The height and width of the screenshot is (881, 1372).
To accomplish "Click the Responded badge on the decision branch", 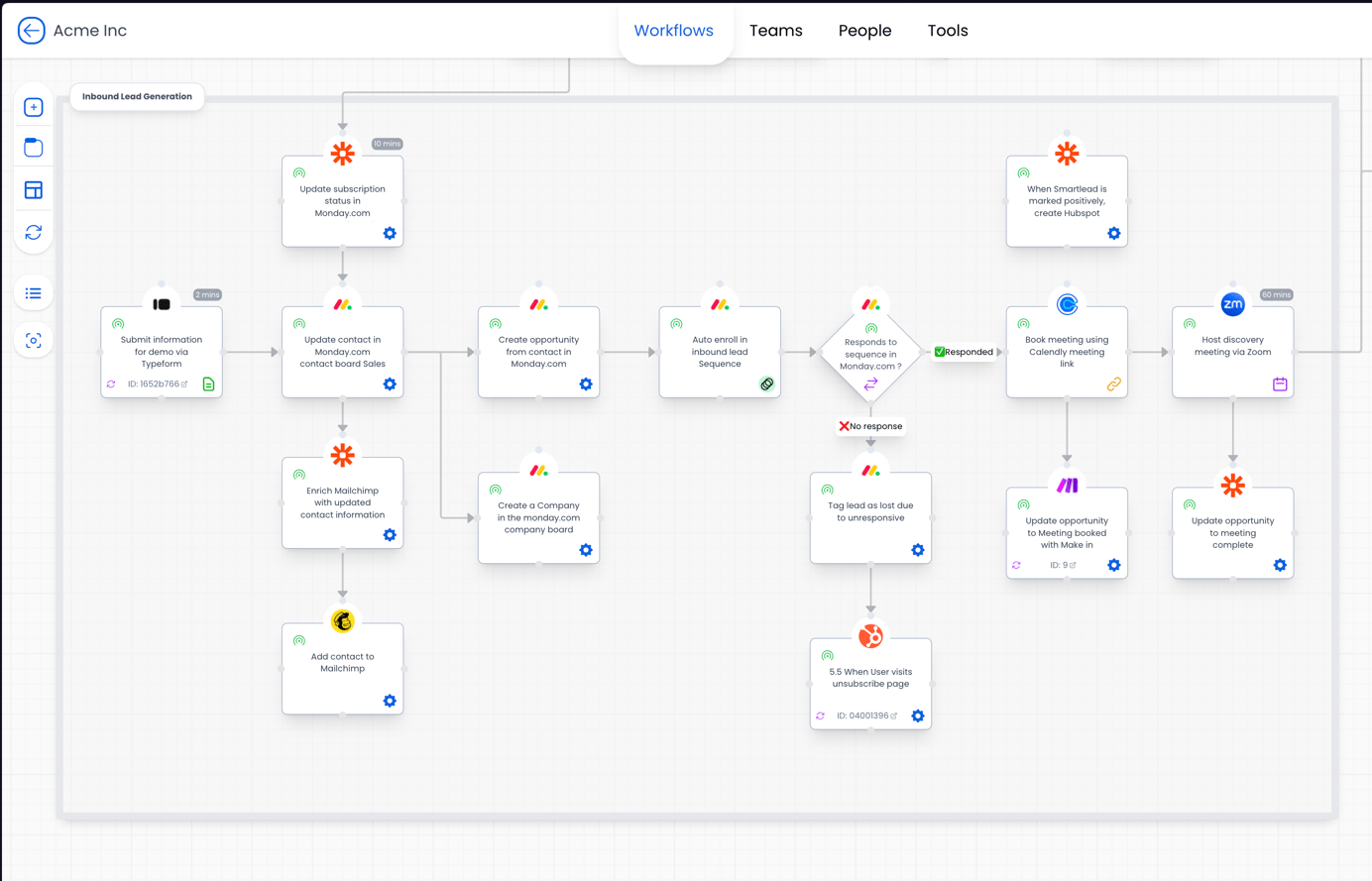I will [964, 351].
